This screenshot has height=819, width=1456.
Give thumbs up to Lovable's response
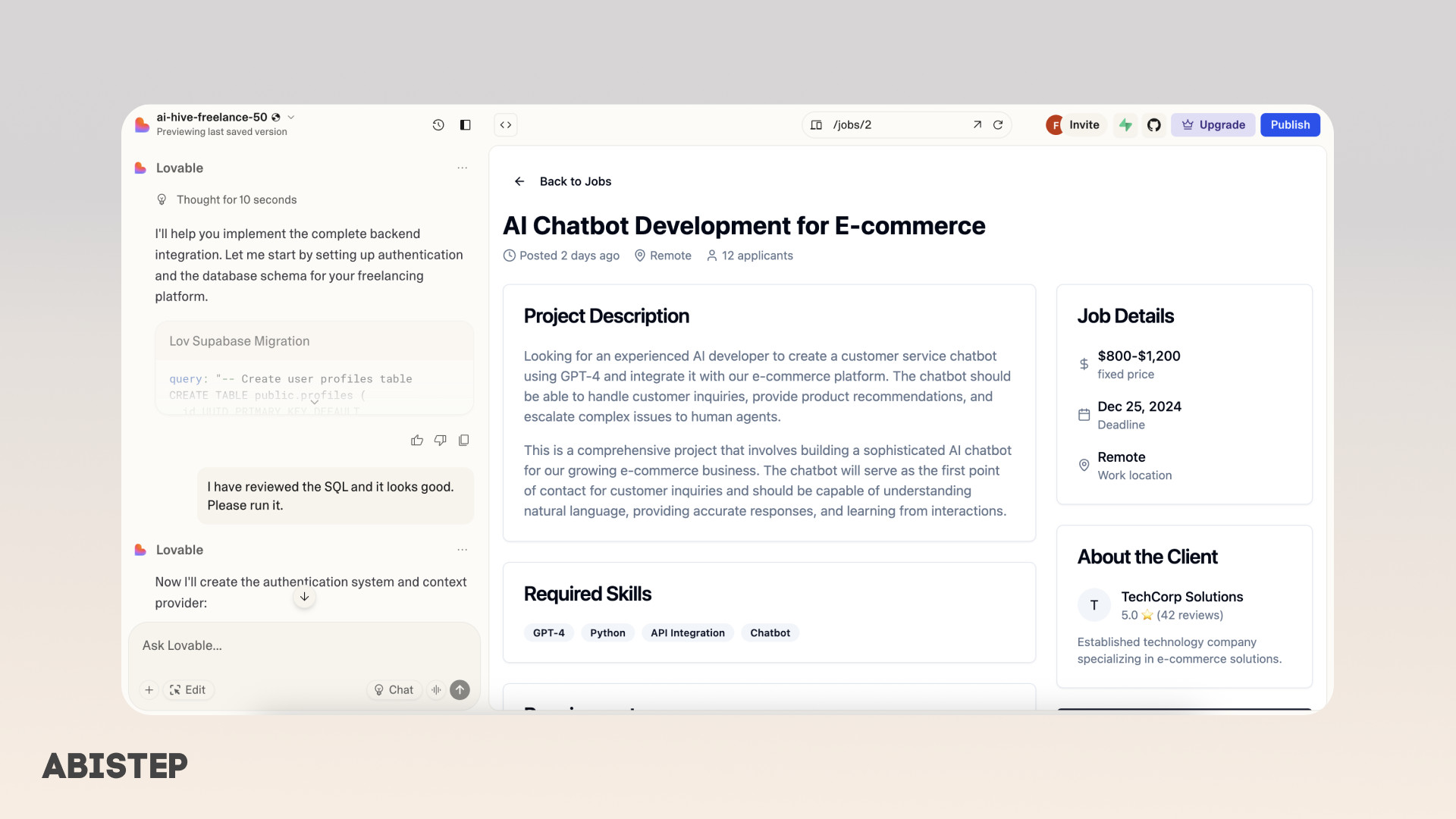point(417,441)
